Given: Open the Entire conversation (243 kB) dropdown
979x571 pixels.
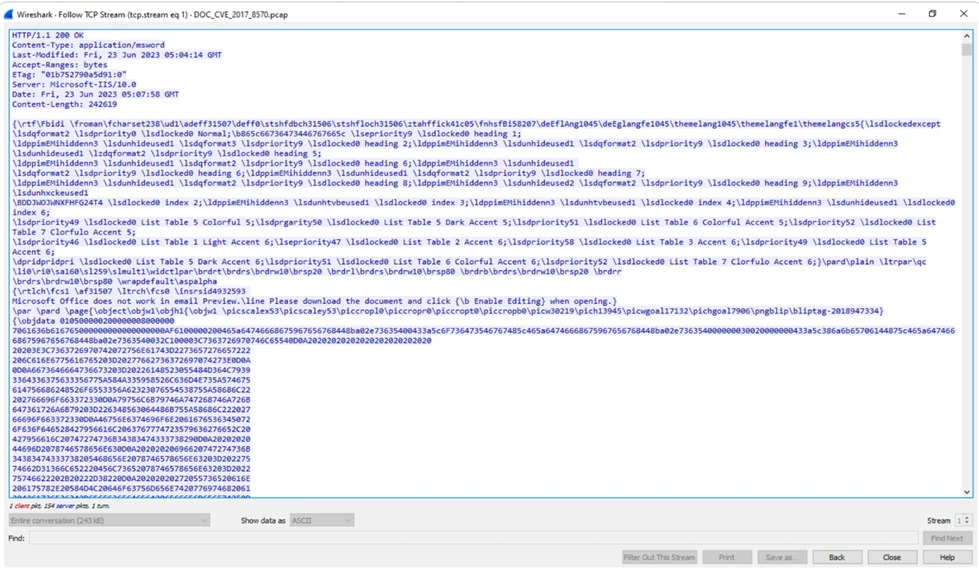Looking at the screenshot, I should coord(109,520).
